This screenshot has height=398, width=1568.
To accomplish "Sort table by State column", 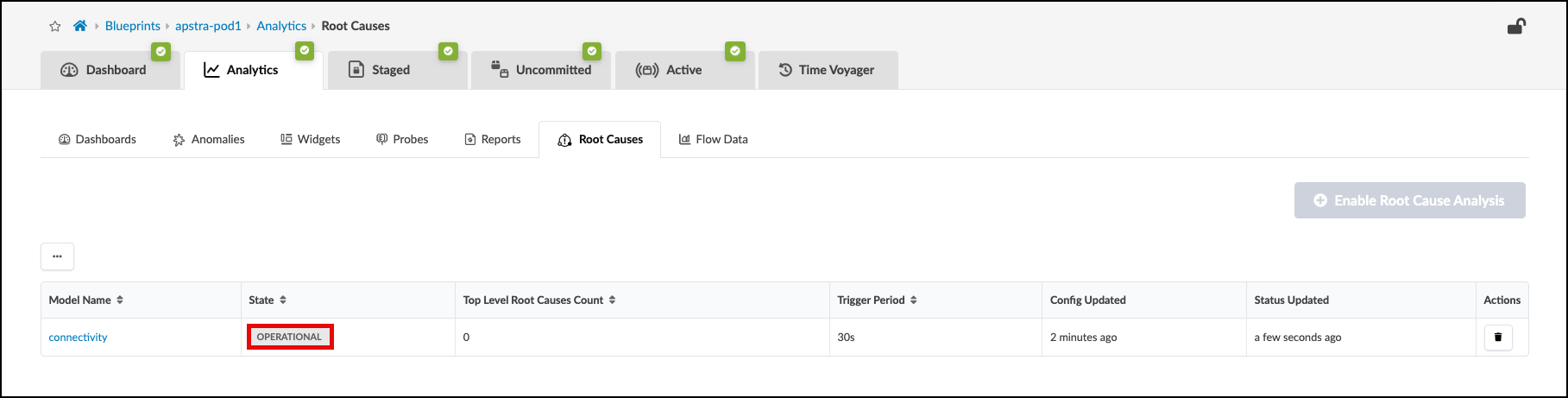I will [x=283, y=300].
